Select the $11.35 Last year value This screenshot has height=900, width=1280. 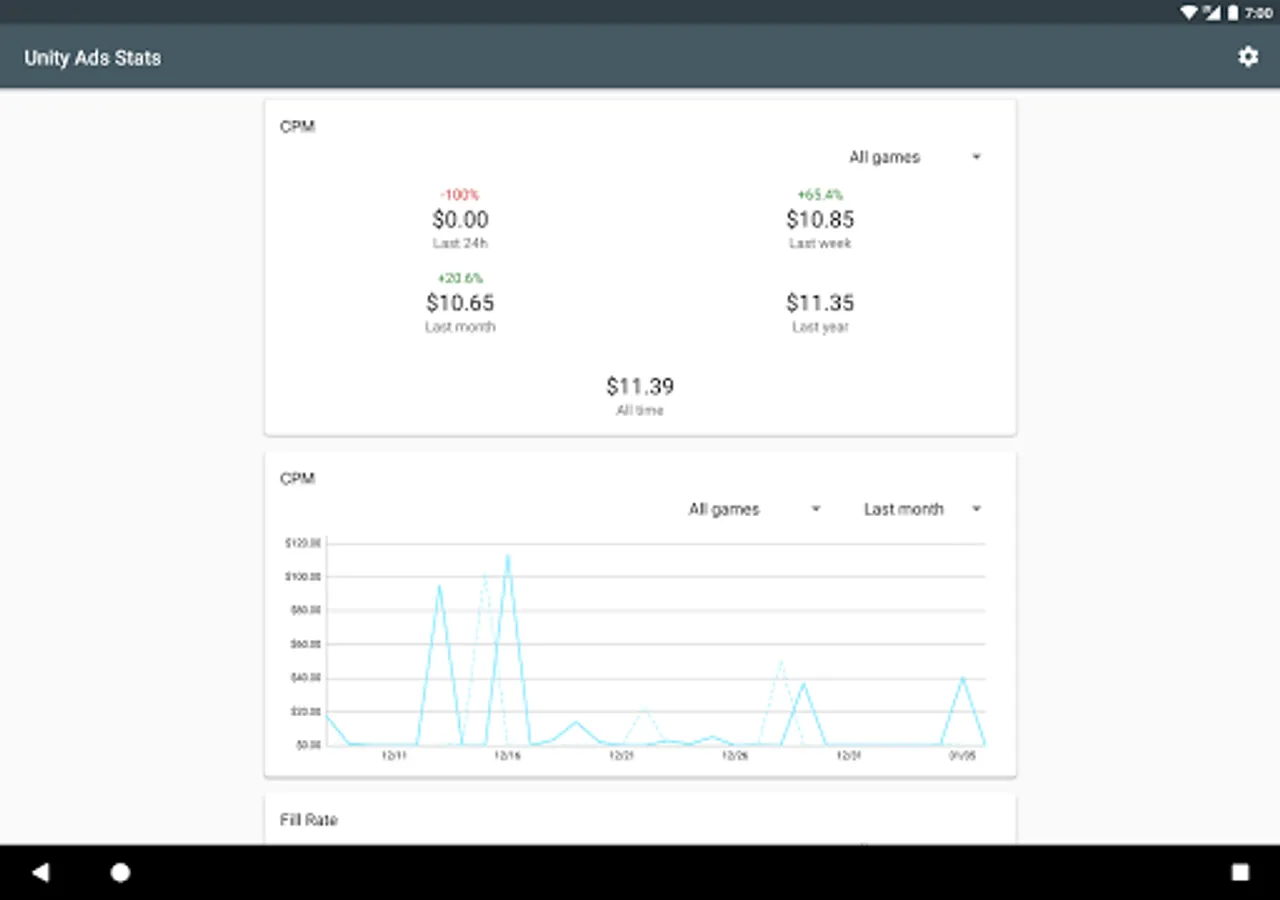[x=820, y=302]
